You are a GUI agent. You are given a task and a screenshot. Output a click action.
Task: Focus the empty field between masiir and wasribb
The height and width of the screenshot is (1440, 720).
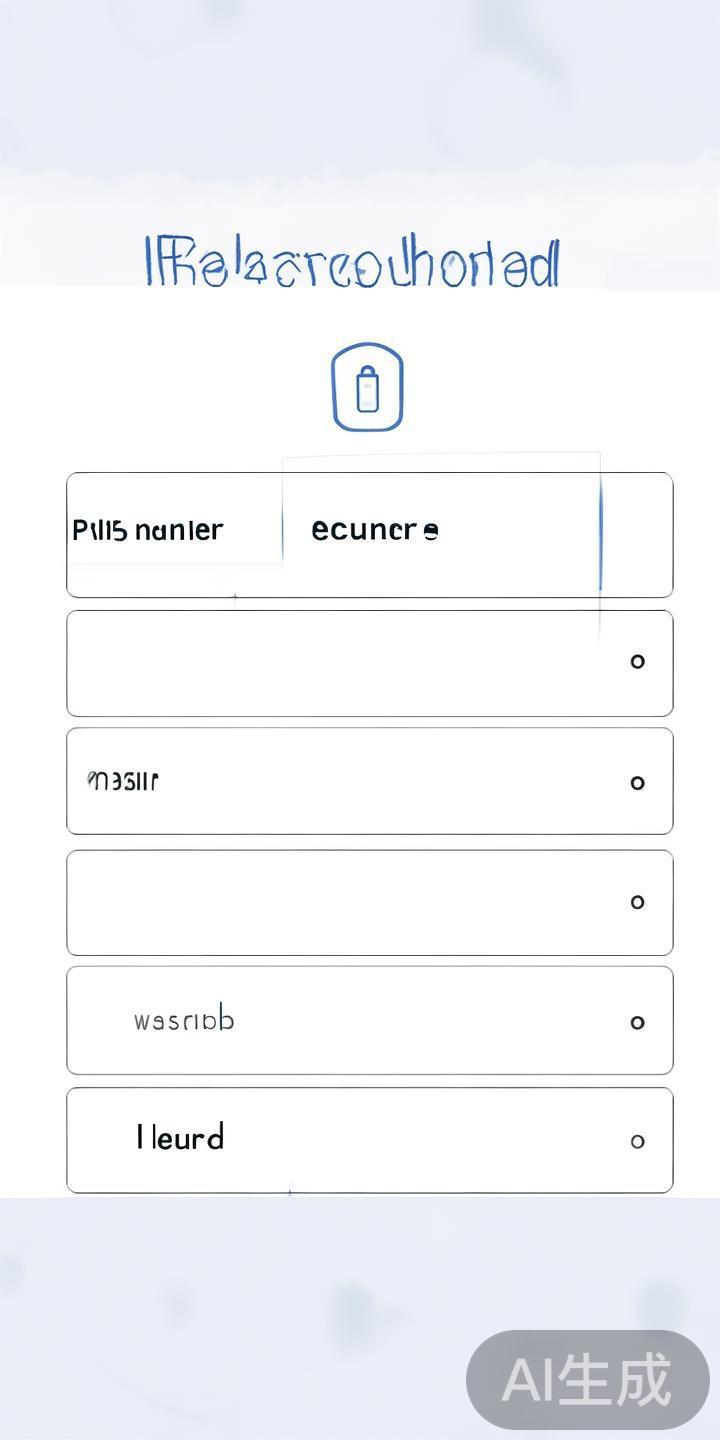(x=340, y=903)
